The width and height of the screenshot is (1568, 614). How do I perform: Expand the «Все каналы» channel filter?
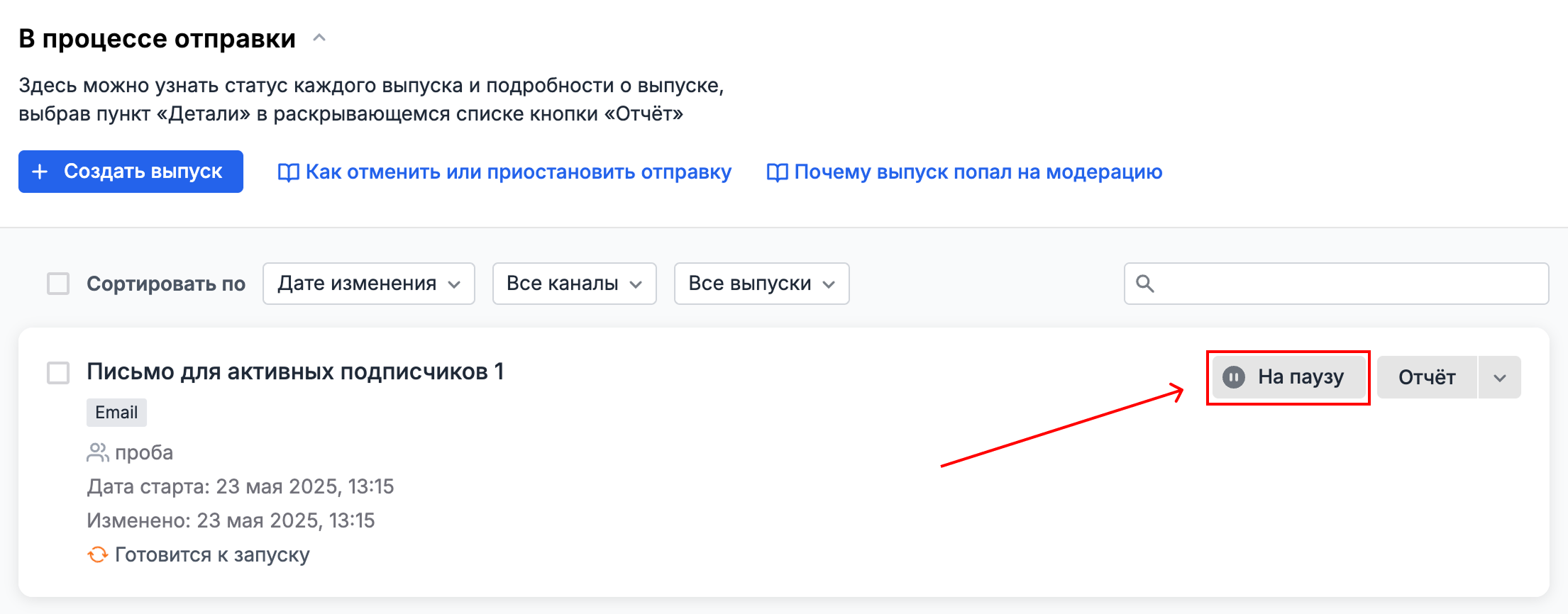[x=574, y=284]
